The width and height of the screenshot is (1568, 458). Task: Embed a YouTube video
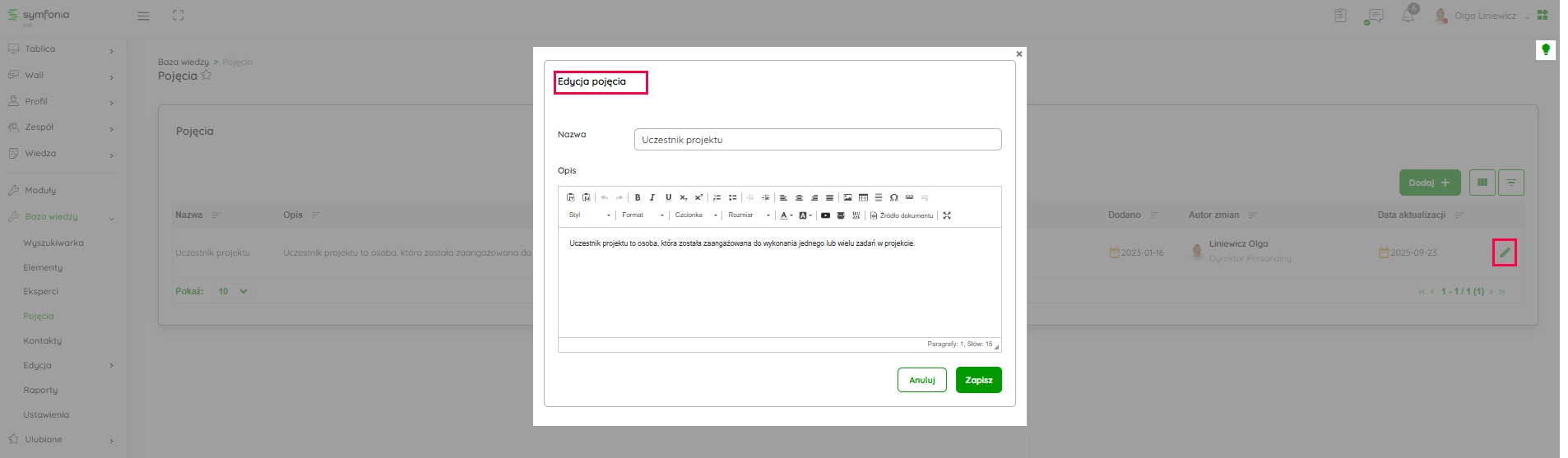coord(825,215)
